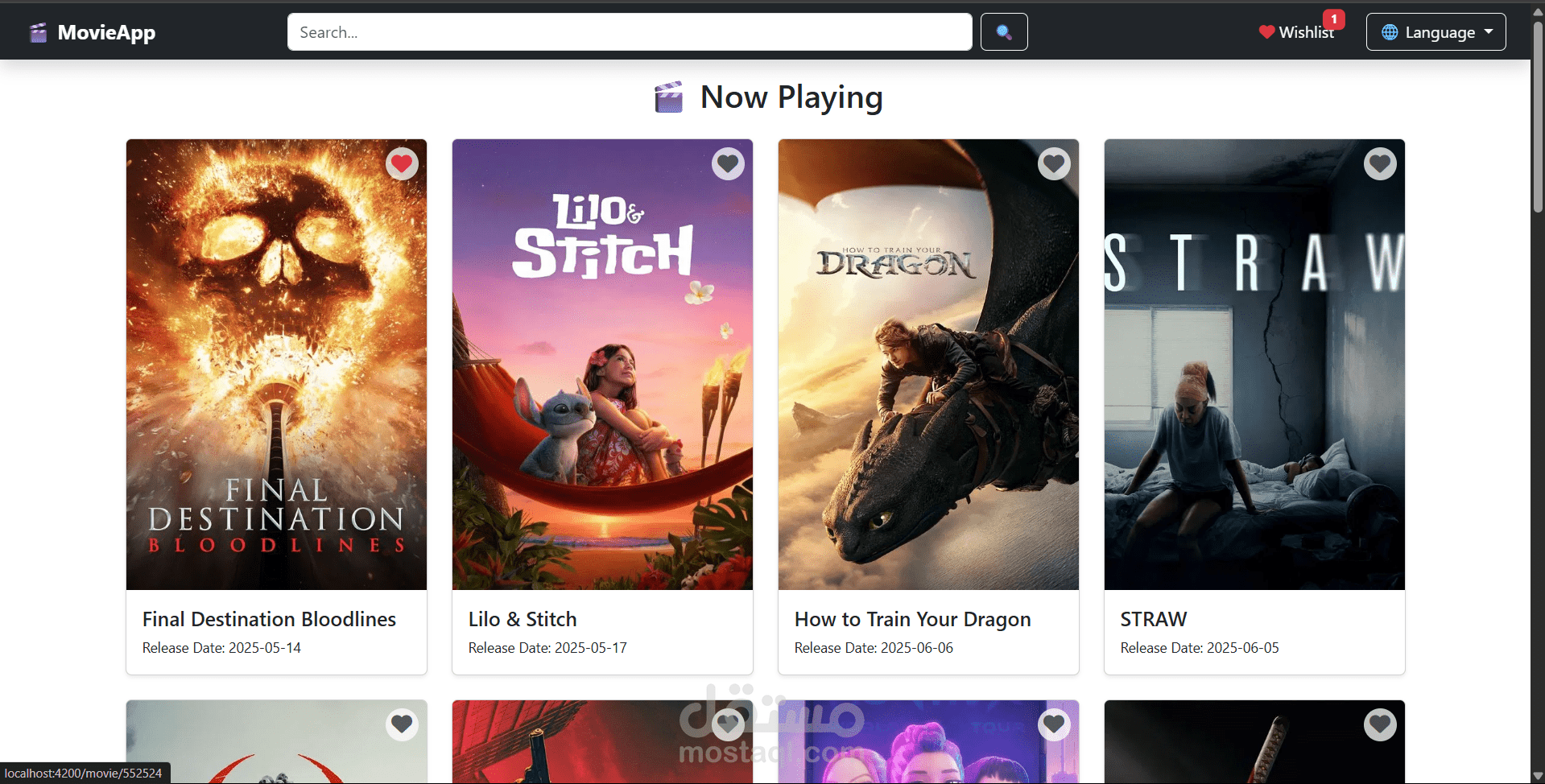Click Release Date: 2025-06-06 text
Screen dimensions: 1545x784
click(874, 648)
